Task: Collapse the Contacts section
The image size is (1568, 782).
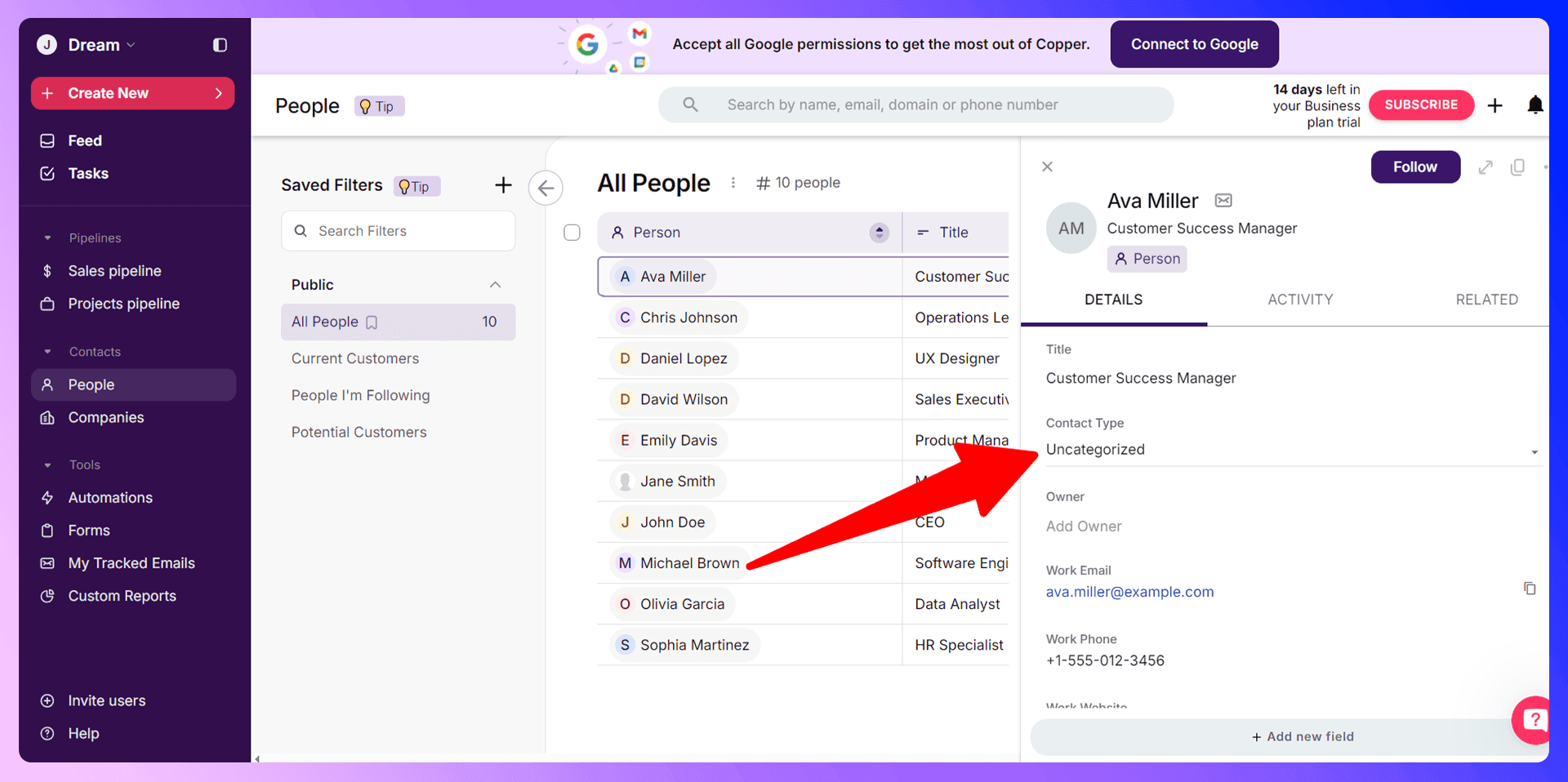Action: pyautogui.click(x=47, y=352)
